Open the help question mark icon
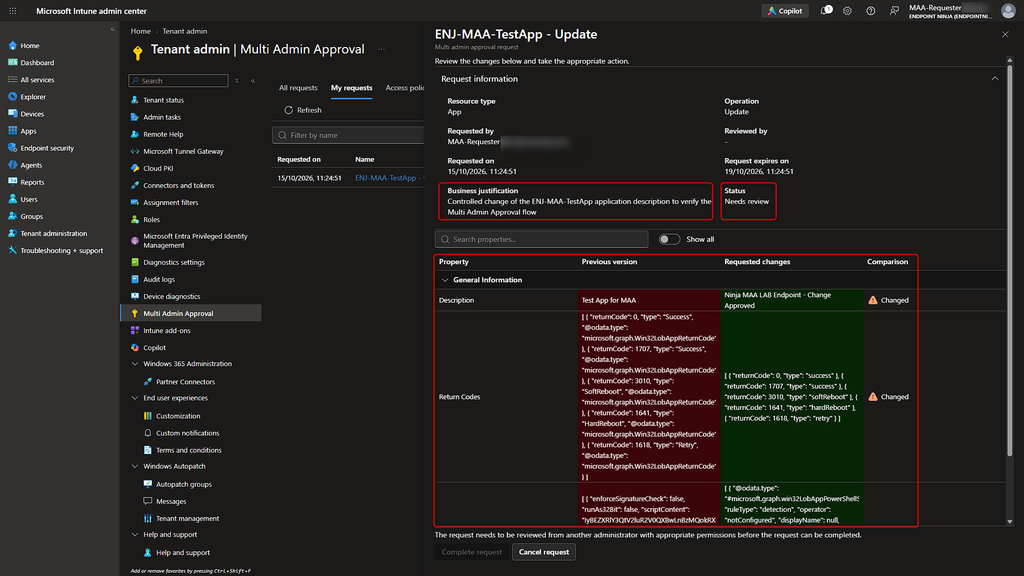Viewport: 1024px width, 576px height. [x=871, y=11]
